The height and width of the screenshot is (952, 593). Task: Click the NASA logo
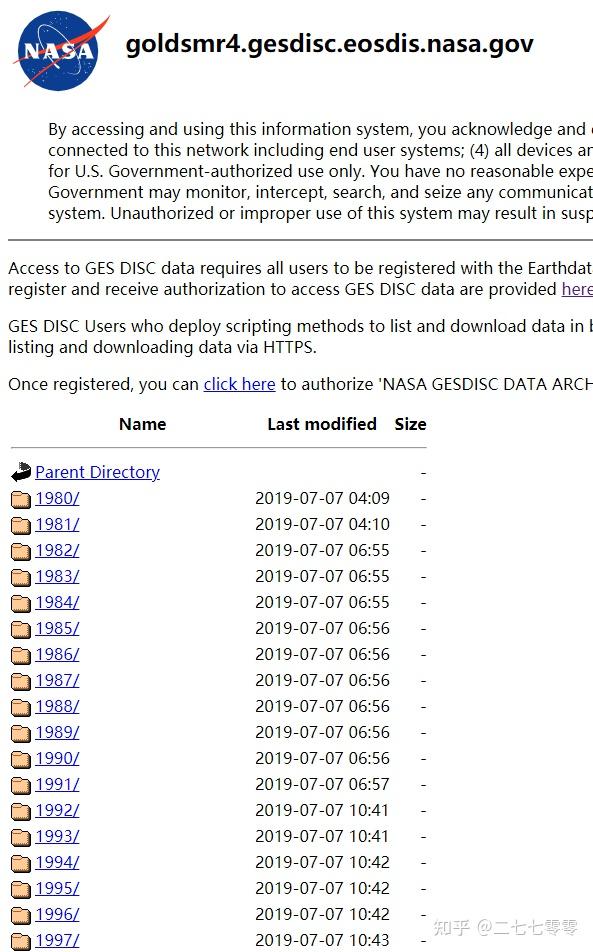(x=61, y=51)
